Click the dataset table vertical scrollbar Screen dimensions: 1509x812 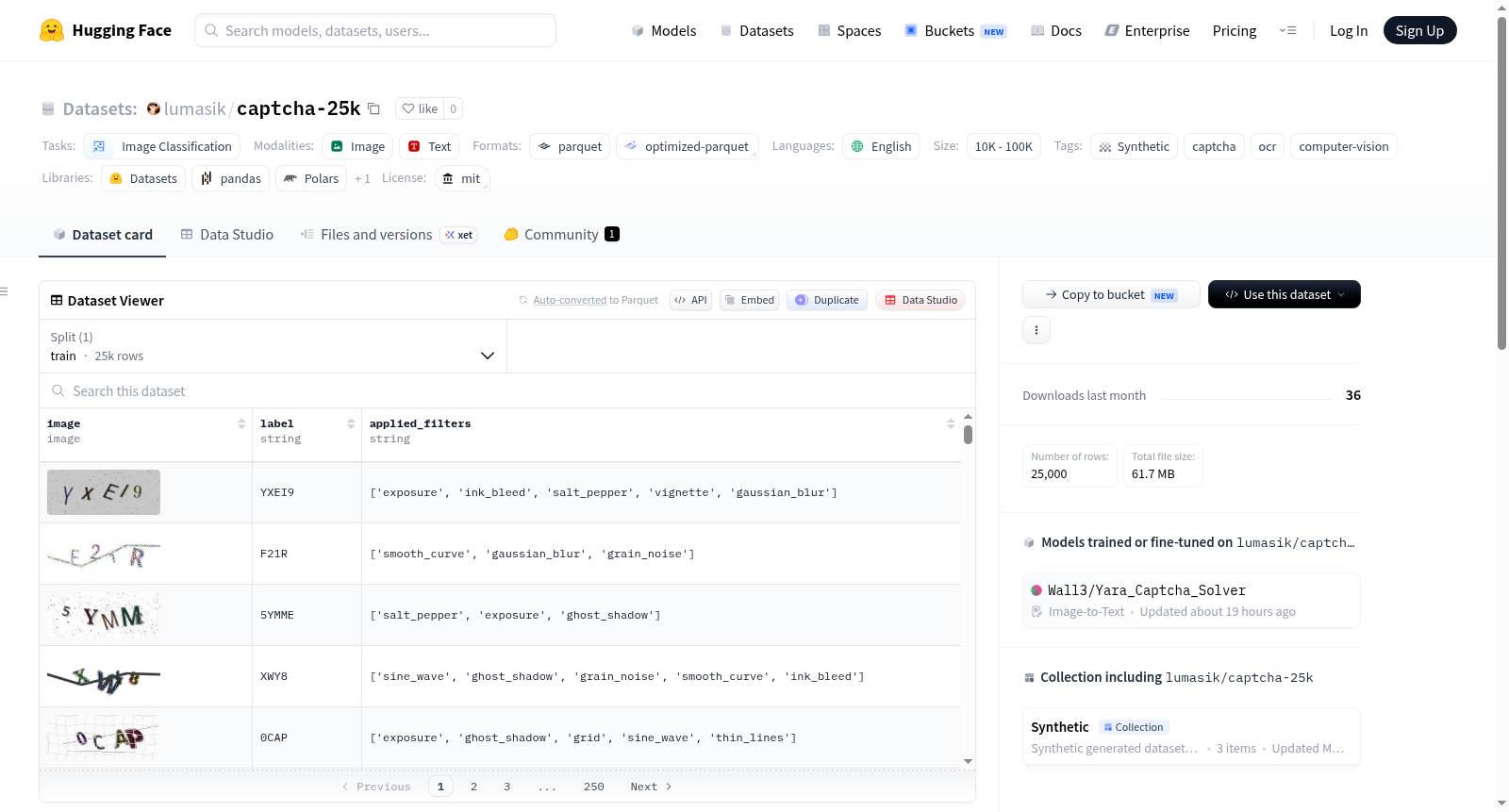coord(968,434)
